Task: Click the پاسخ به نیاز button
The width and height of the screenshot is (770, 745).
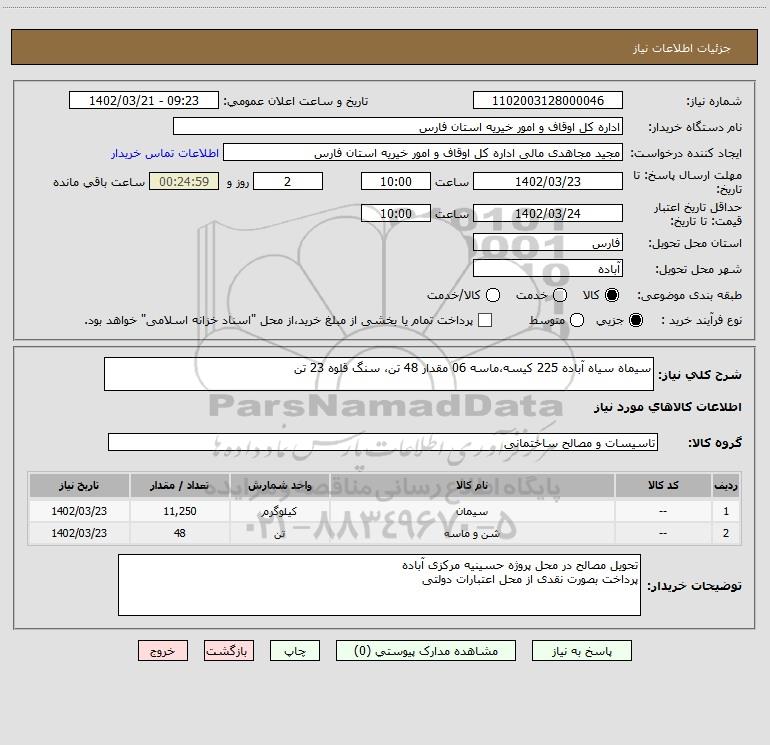Action: click(x=581, y=651)
